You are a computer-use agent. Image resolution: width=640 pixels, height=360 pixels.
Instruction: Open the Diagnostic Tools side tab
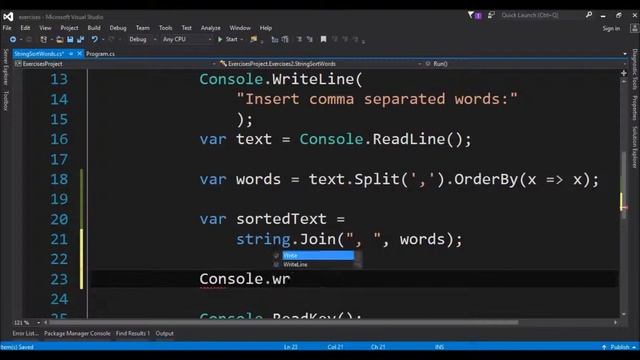(635, 69)
